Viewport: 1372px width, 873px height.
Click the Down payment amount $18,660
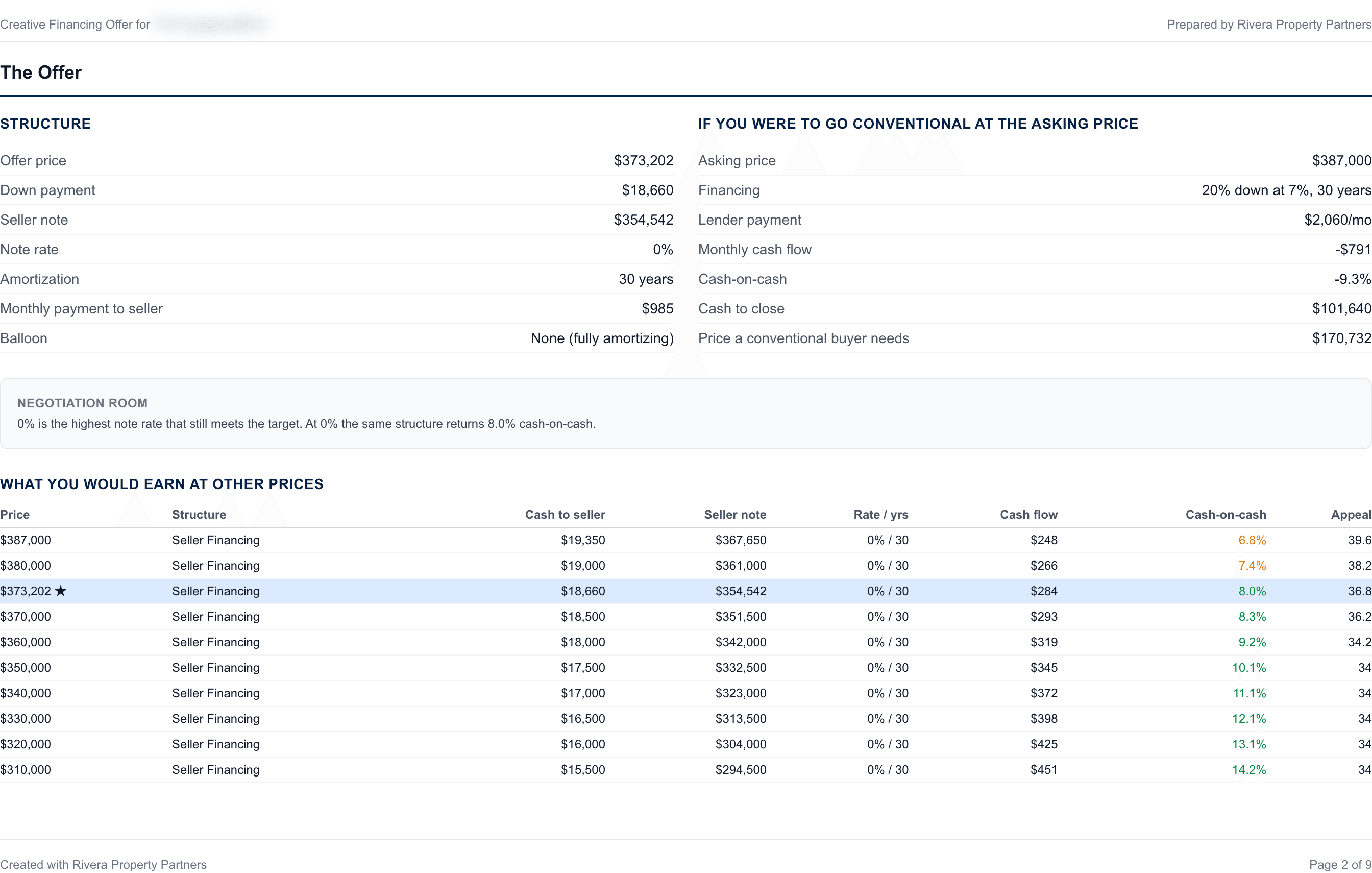(x=647, y=190)
